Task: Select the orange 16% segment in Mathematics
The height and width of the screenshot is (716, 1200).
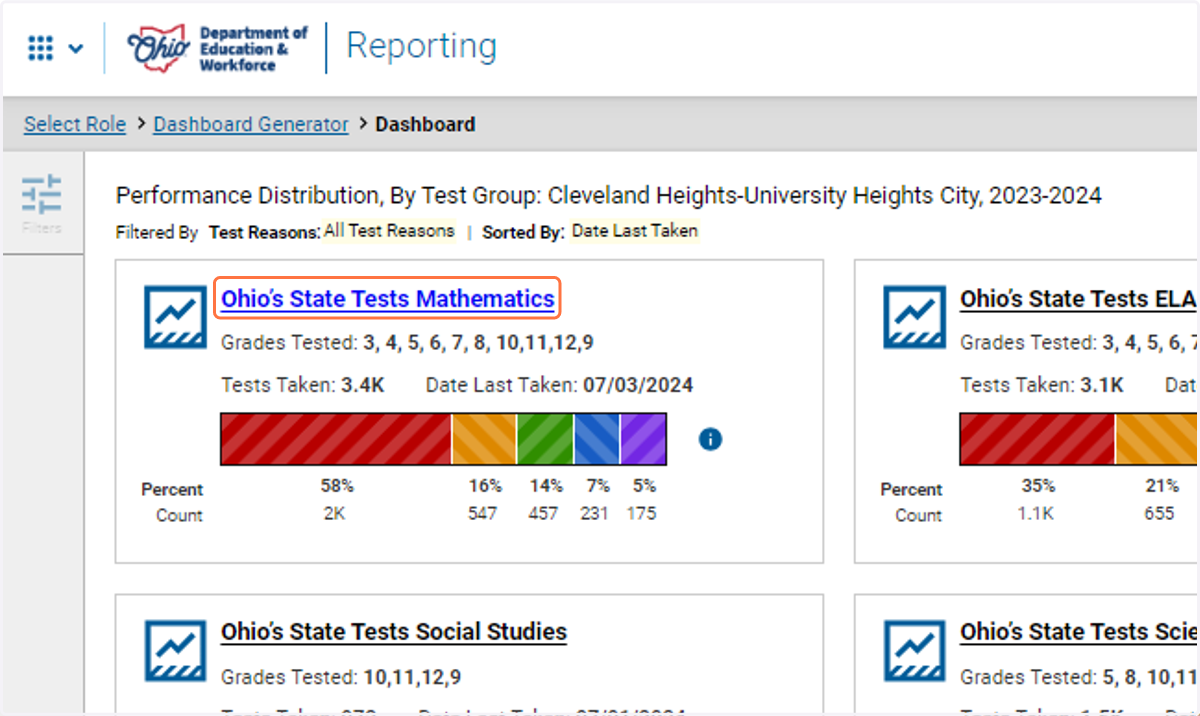Action: tap(484, 439)
